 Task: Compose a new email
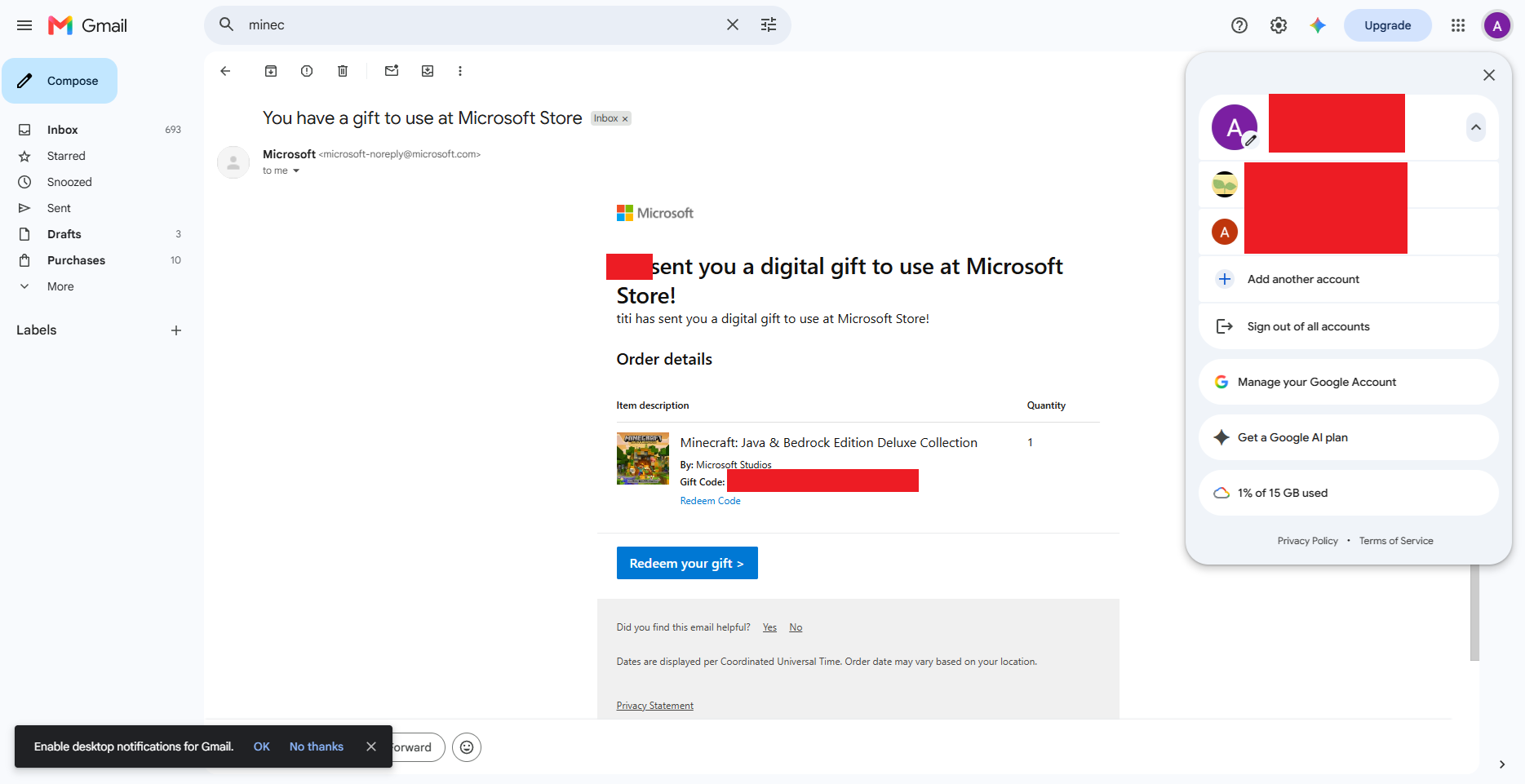coord(60,81)
